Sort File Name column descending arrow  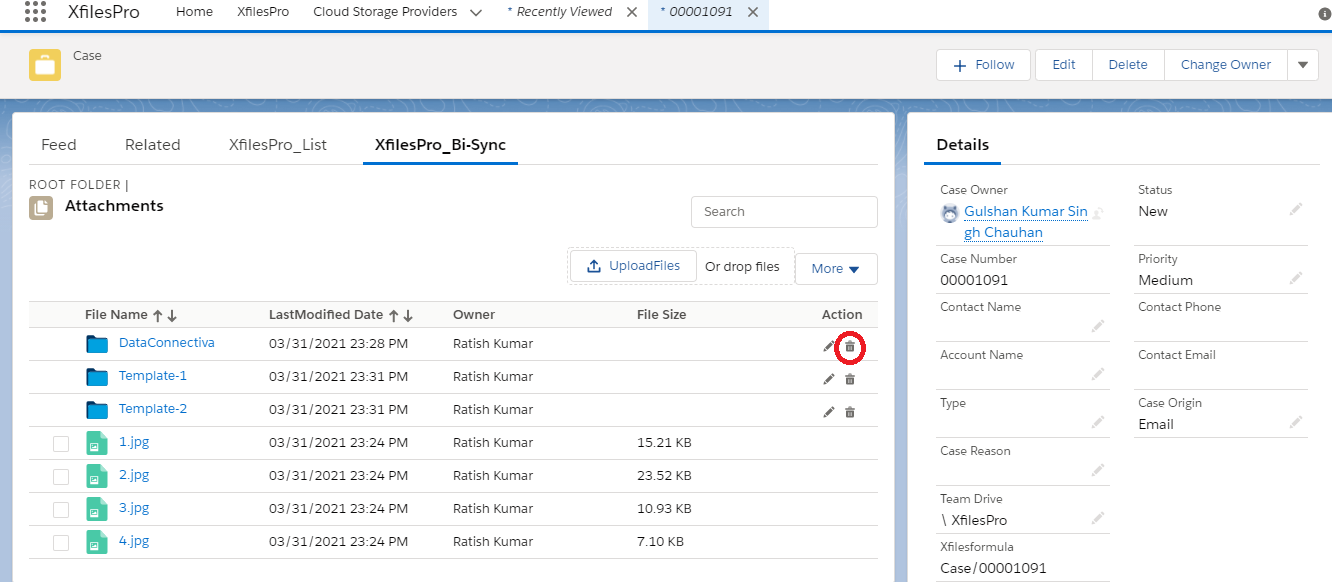click(172, 315)
